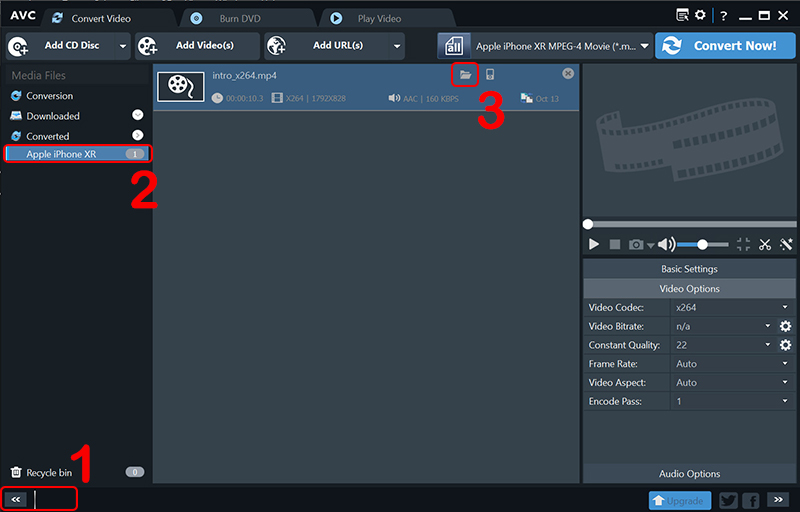
Task: Click the 00:00:10.3 duration text
Action: coord(244,98)
